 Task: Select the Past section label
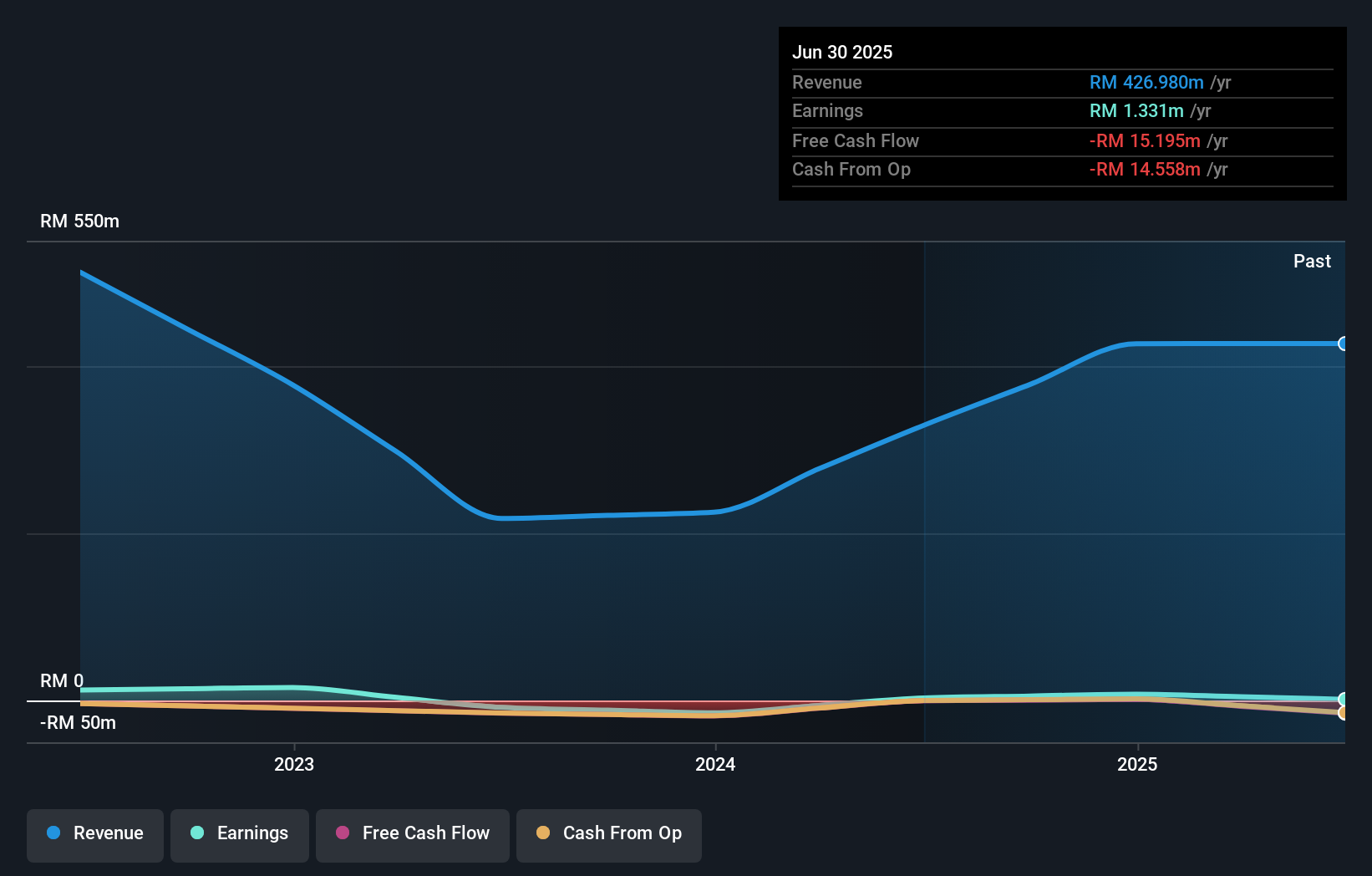click(1311, 261)
